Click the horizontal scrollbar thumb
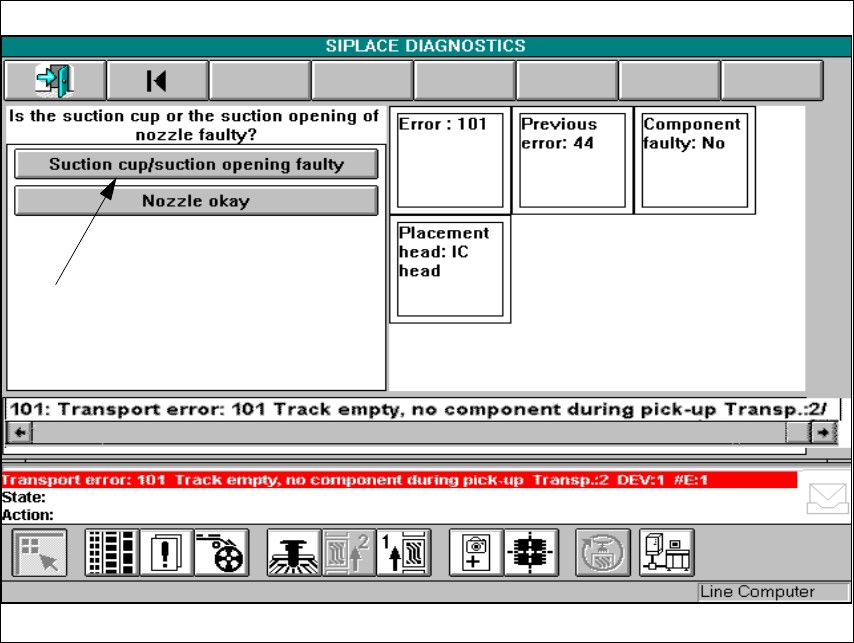 [x=798, y=433]
